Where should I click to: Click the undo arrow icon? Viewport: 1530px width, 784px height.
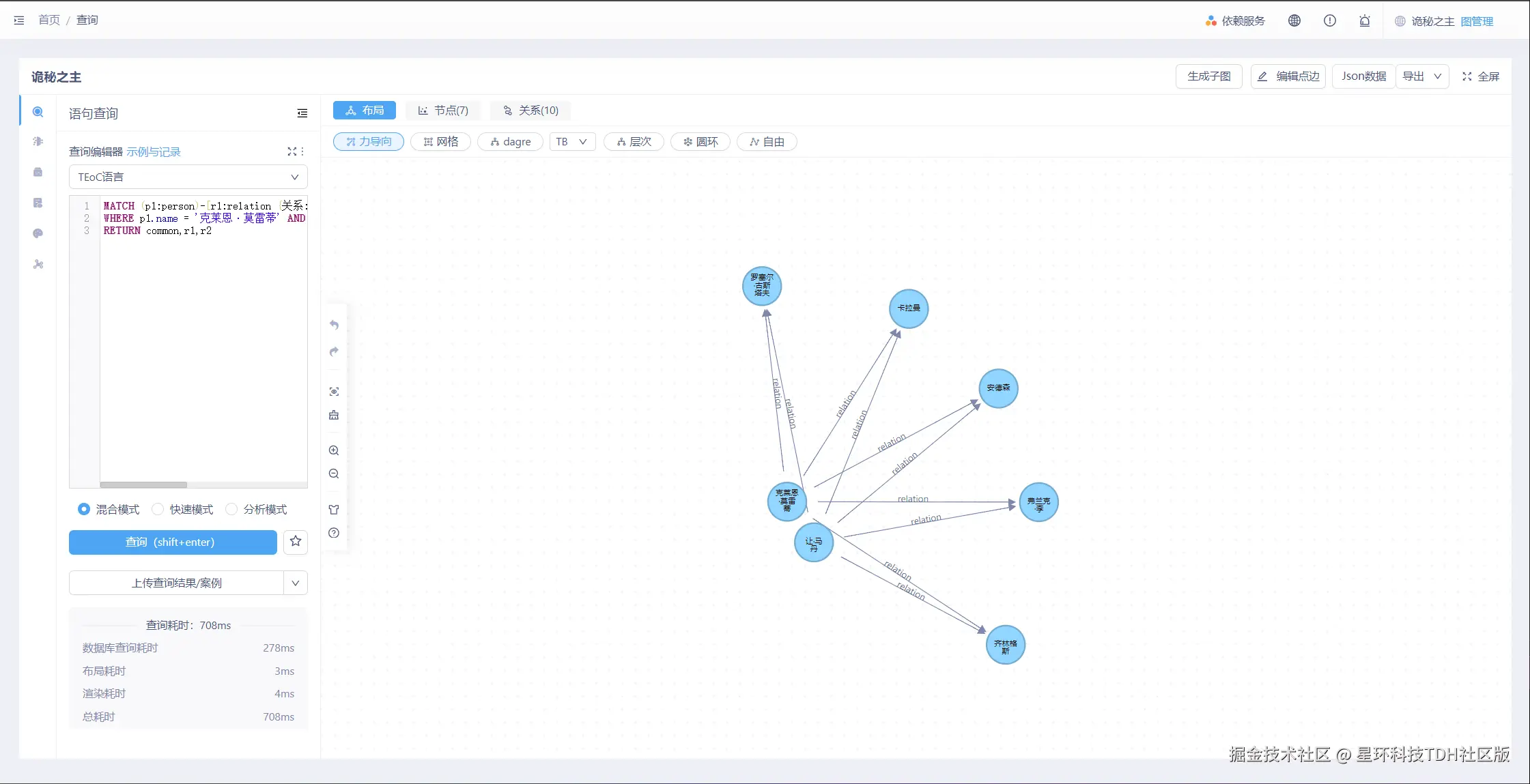pos(334,325)
